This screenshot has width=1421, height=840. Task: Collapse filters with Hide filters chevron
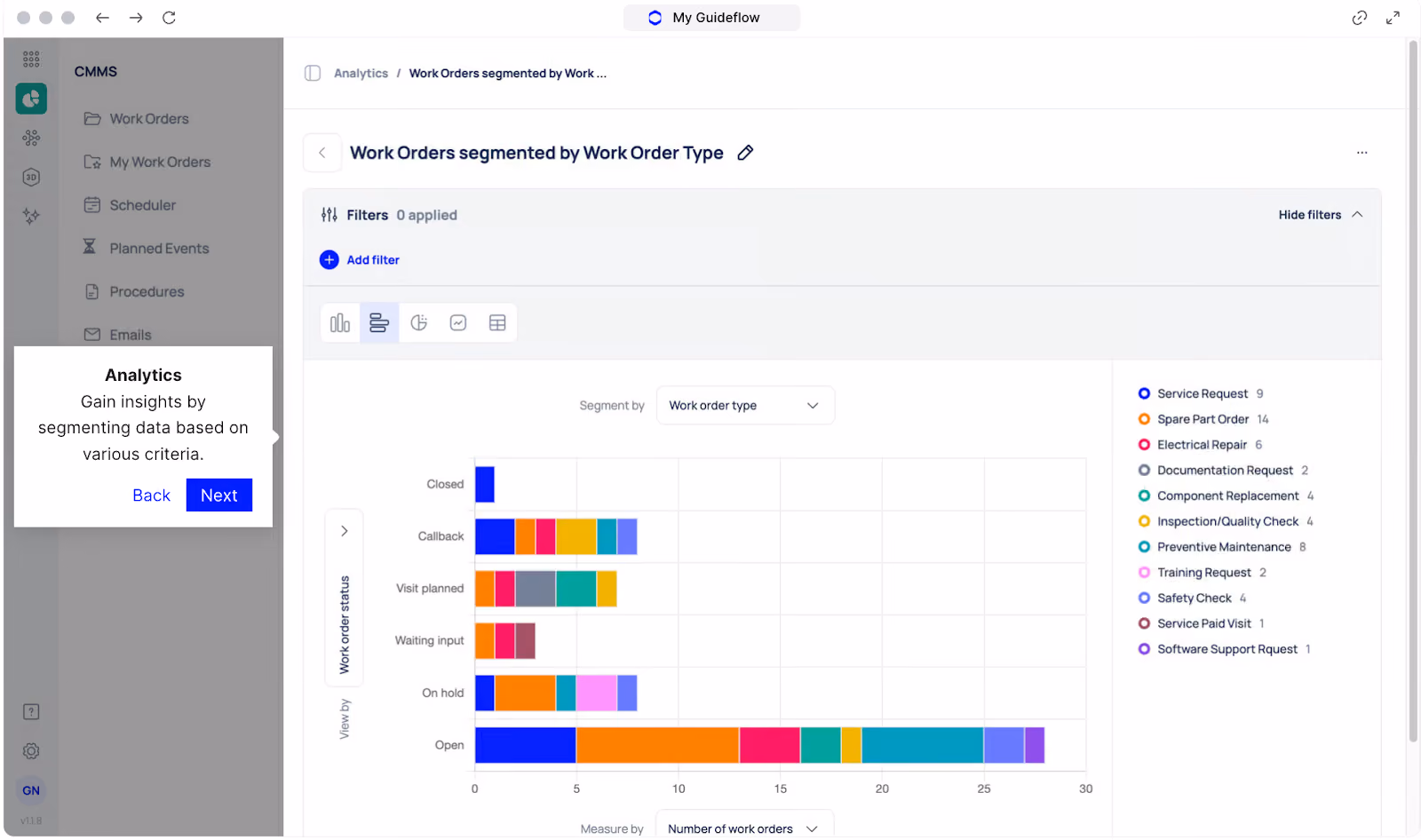pyautogui.click(x=1357, y=215)
